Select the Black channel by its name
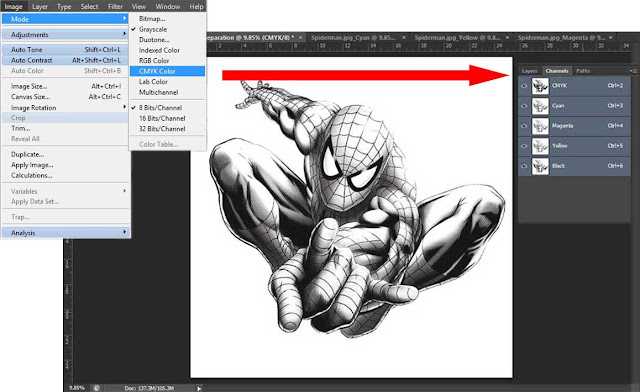 pos(558,166)
